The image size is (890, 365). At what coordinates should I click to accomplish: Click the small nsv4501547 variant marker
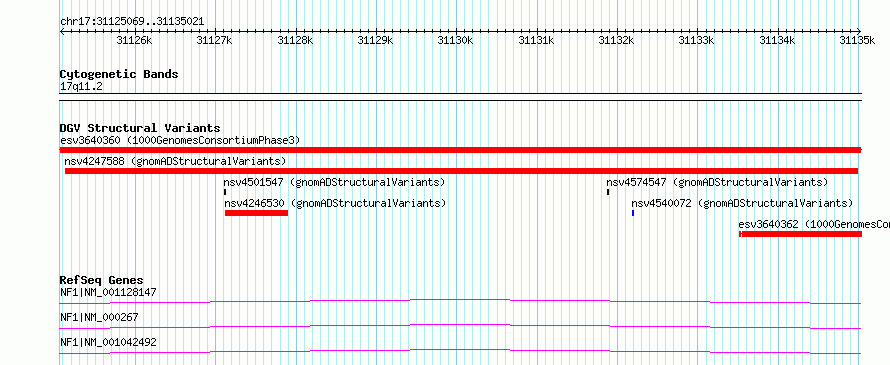[x=225, y=192]
